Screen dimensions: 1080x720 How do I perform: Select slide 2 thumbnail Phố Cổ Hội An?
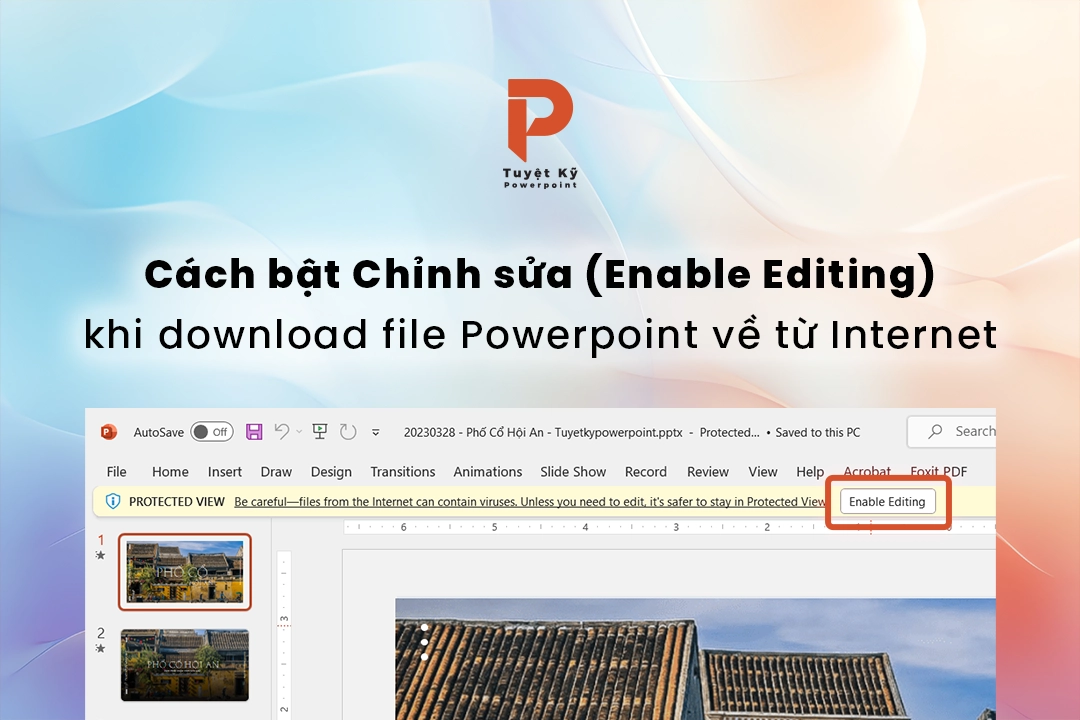click(x=185, y=665)
